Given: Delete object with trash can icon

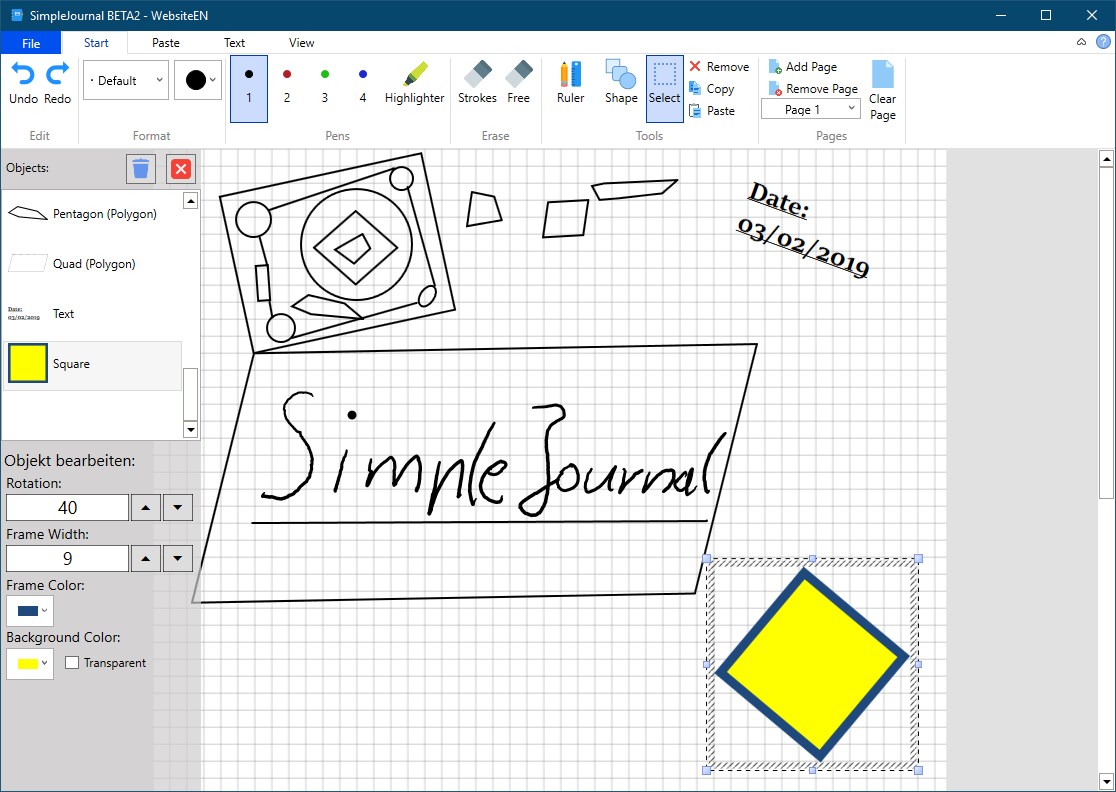Looking at the screenshot, I should pos(141,169).
